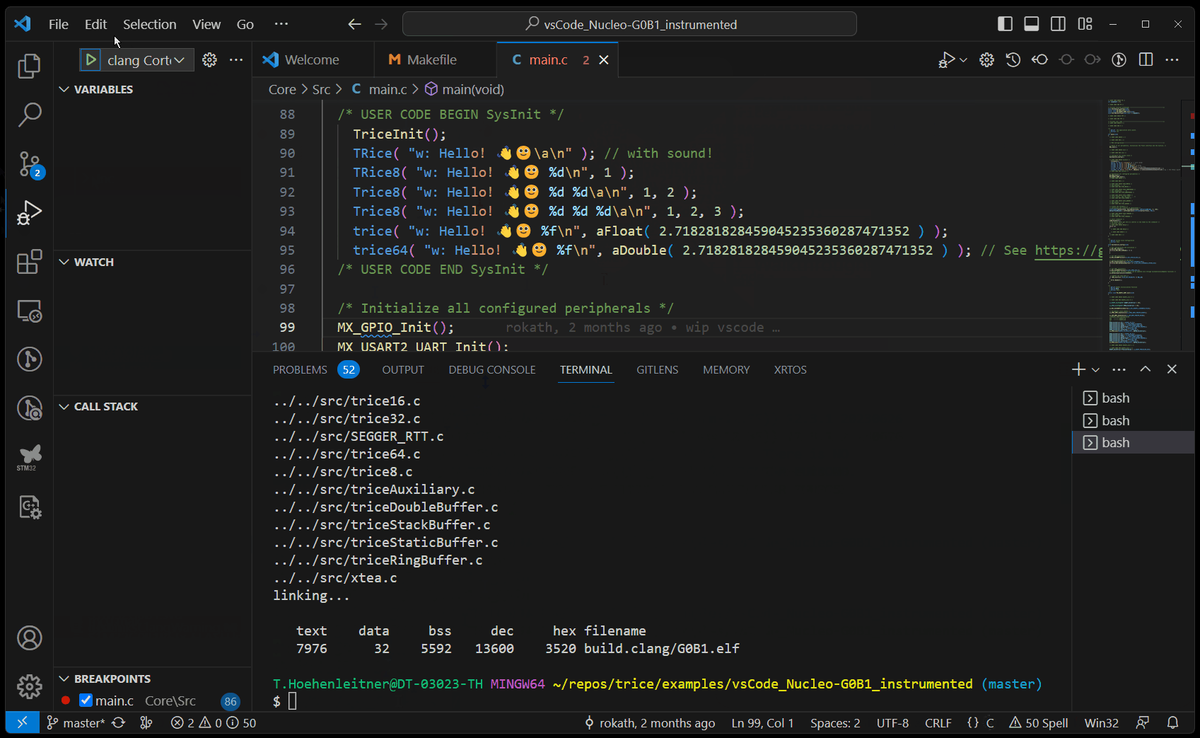
Task: Open Manage settings gear in activity bar
Action: click(30, 686)
